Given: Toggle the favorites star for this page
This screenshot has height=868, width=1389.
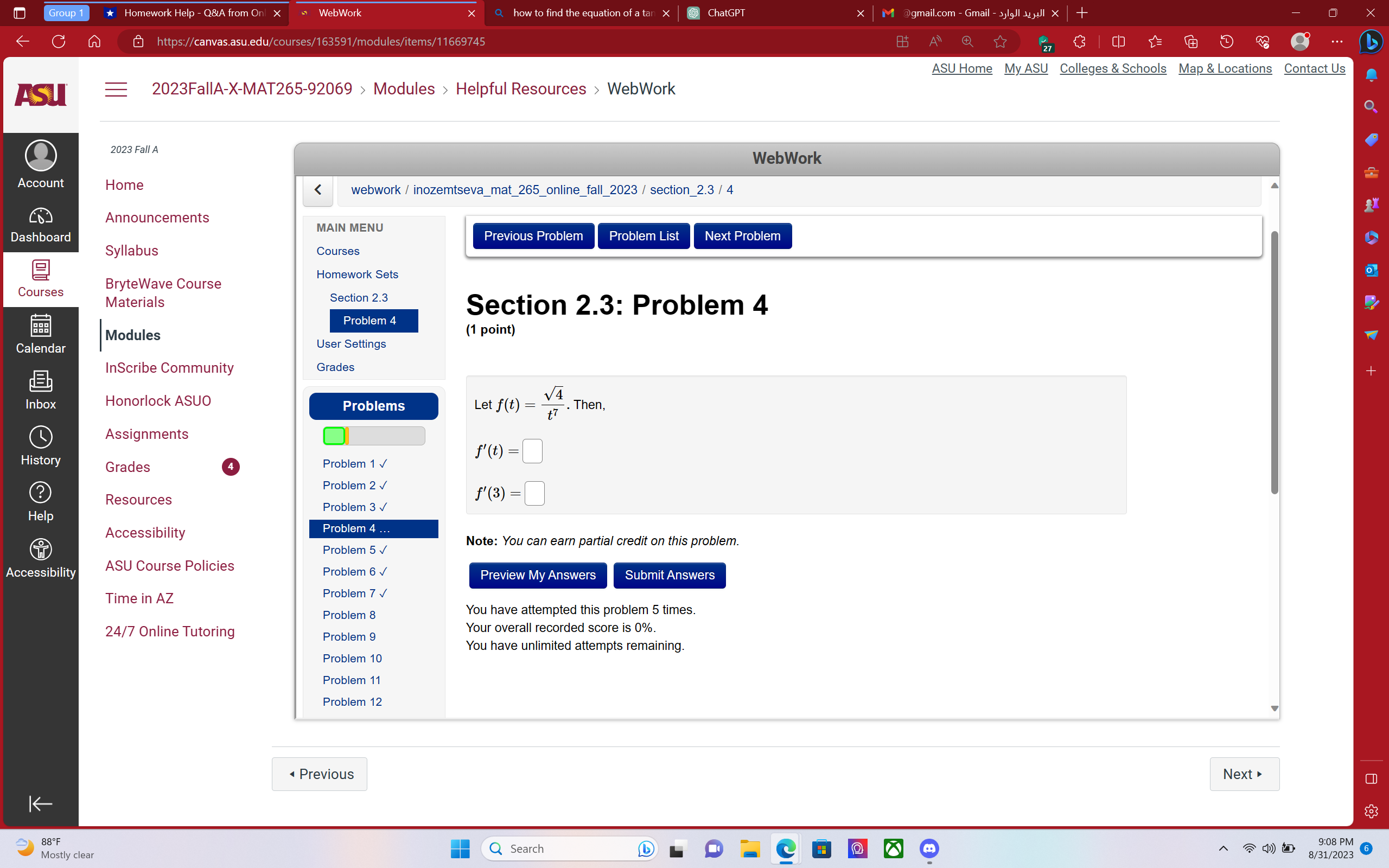Looking at the screenshot, I should 1000,41.
